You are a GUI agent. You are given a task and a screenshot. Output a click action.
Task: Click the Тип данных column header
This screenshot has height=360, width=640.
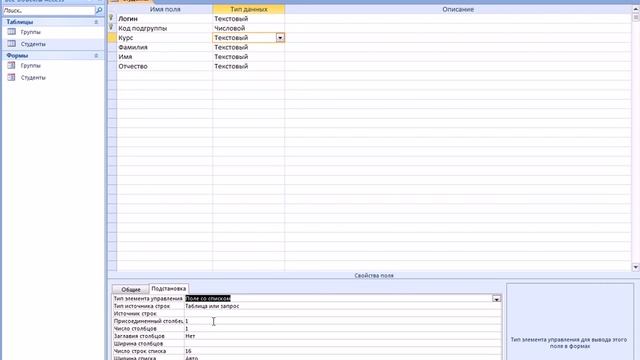point(249,9)
